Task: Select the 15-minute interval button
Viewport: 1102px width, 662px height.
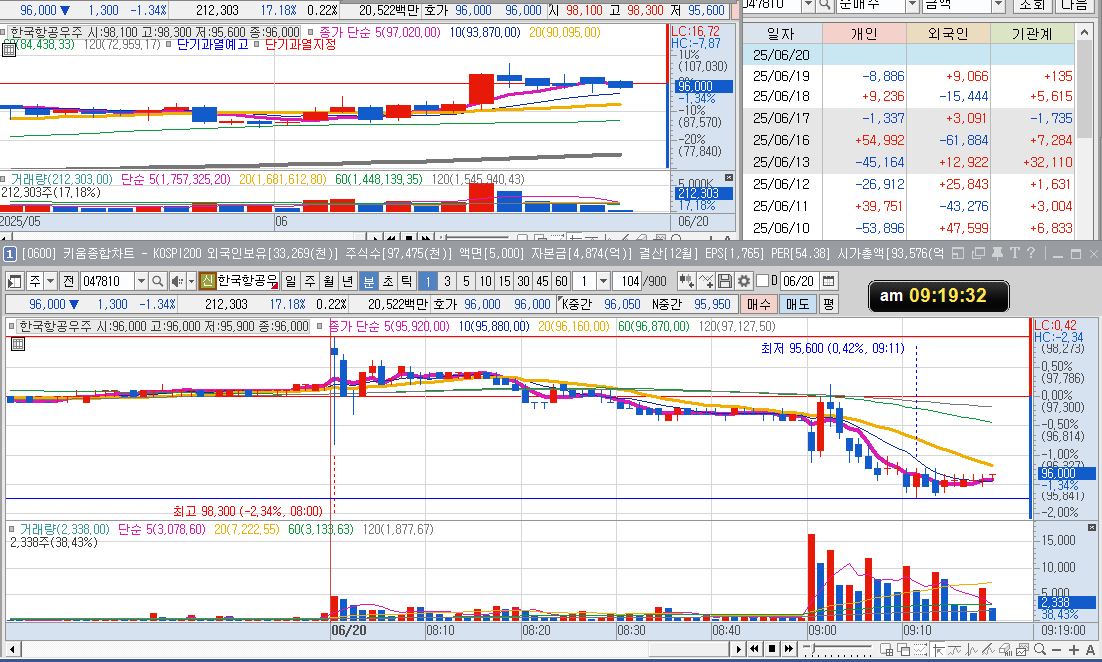Action: point(505,281)
